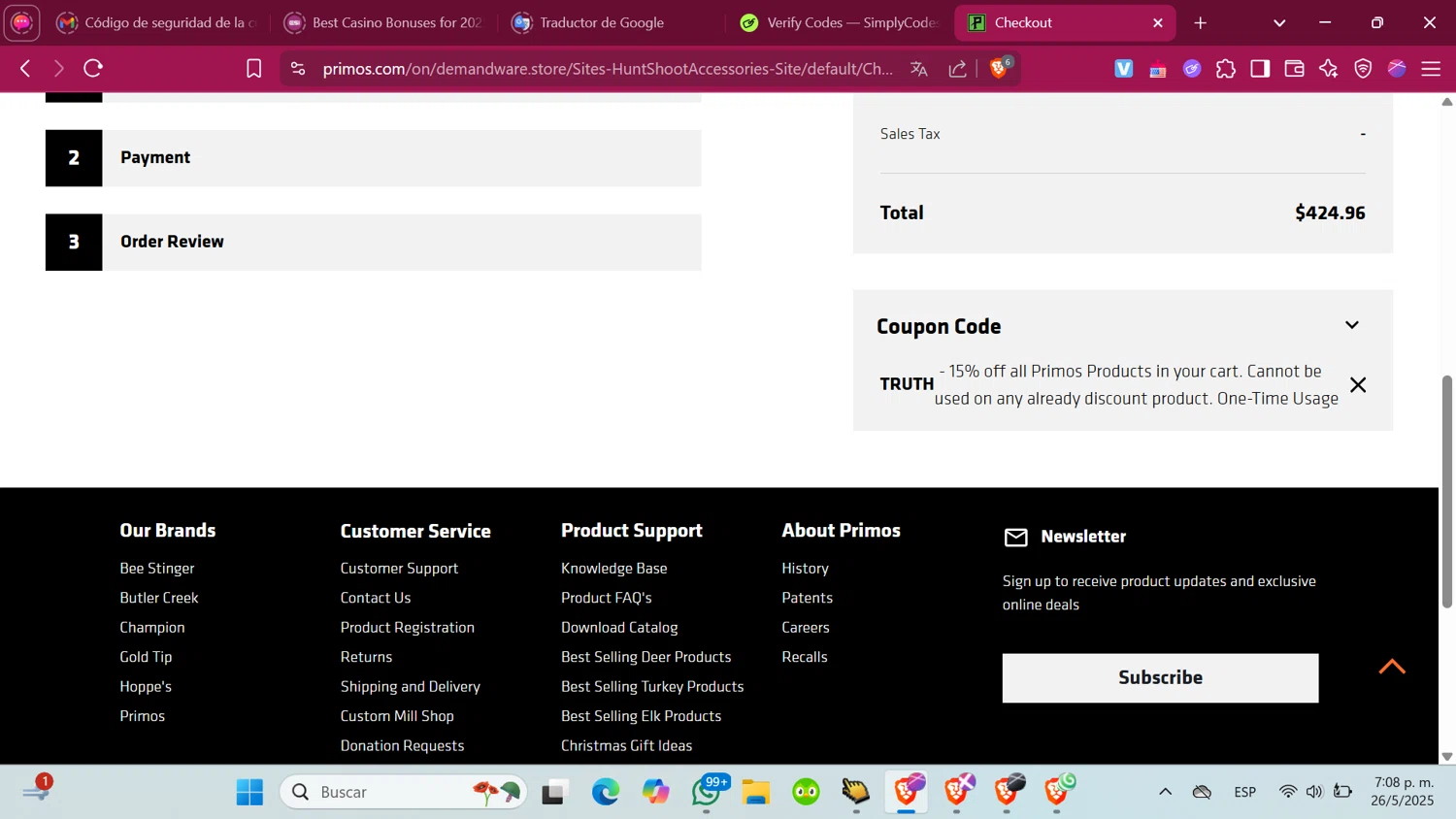Open the Patents link
This screenshot has width=1456, height=819.
pyautogui.click(x=808, y=598)
